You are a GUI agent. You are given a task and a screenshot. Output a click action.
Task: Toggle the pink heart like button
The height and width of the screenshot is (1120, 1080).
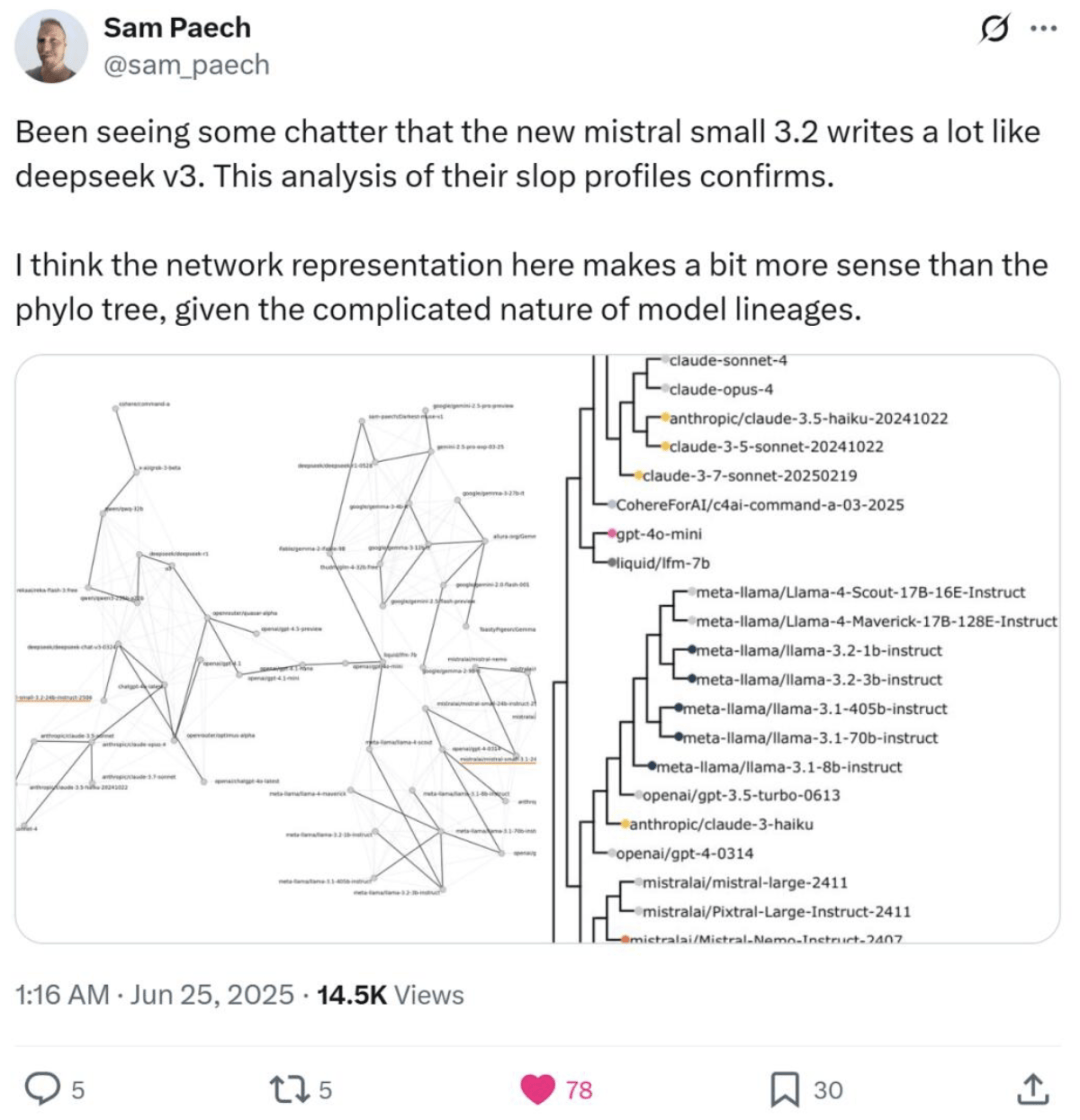(538, 1089)
